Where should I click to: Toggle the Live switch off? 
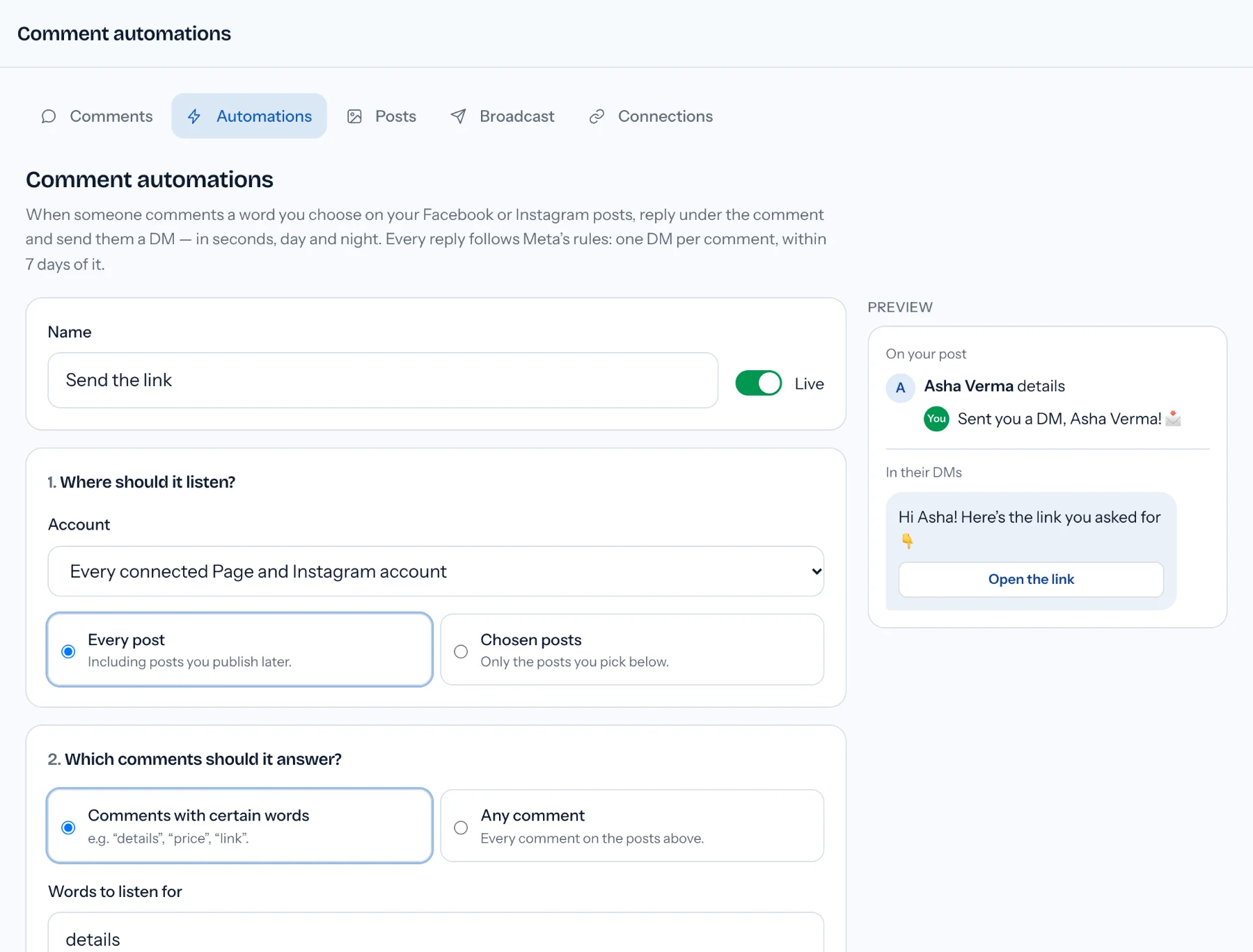759,383
